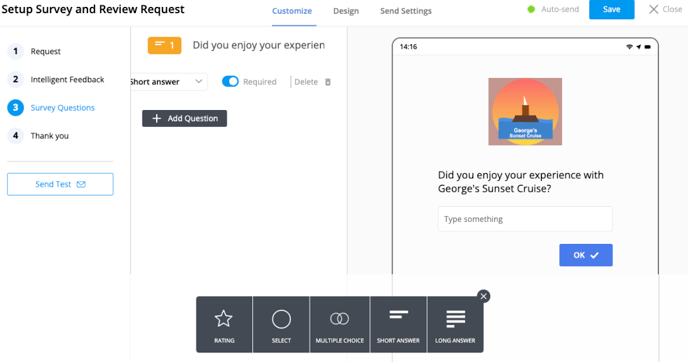Click the OK button in preview

(x=586, y=255)
